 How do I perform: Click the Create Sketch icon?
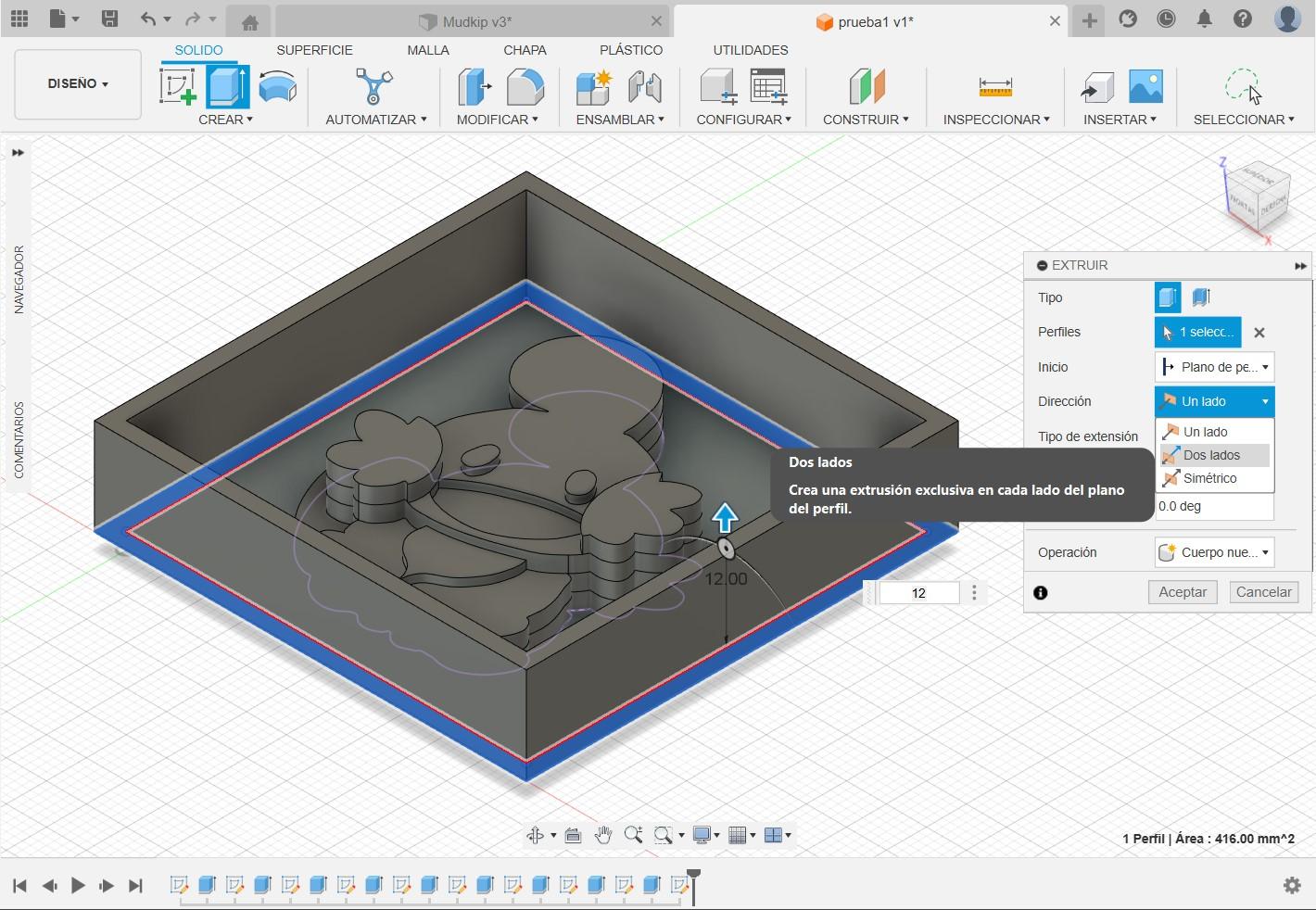point(178,87)
